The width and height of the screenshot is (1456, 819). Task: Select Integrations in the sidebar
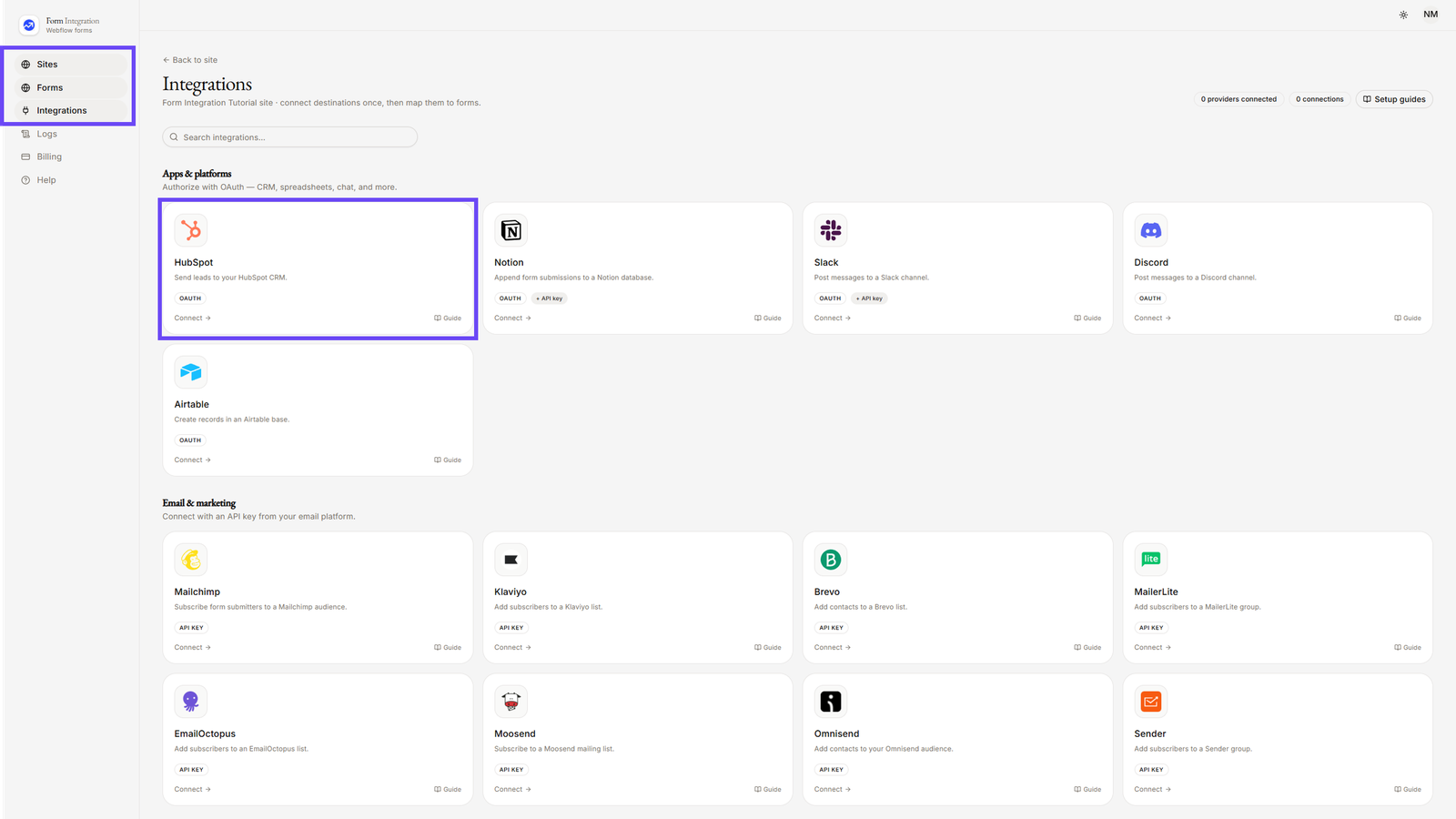(69, 111)
